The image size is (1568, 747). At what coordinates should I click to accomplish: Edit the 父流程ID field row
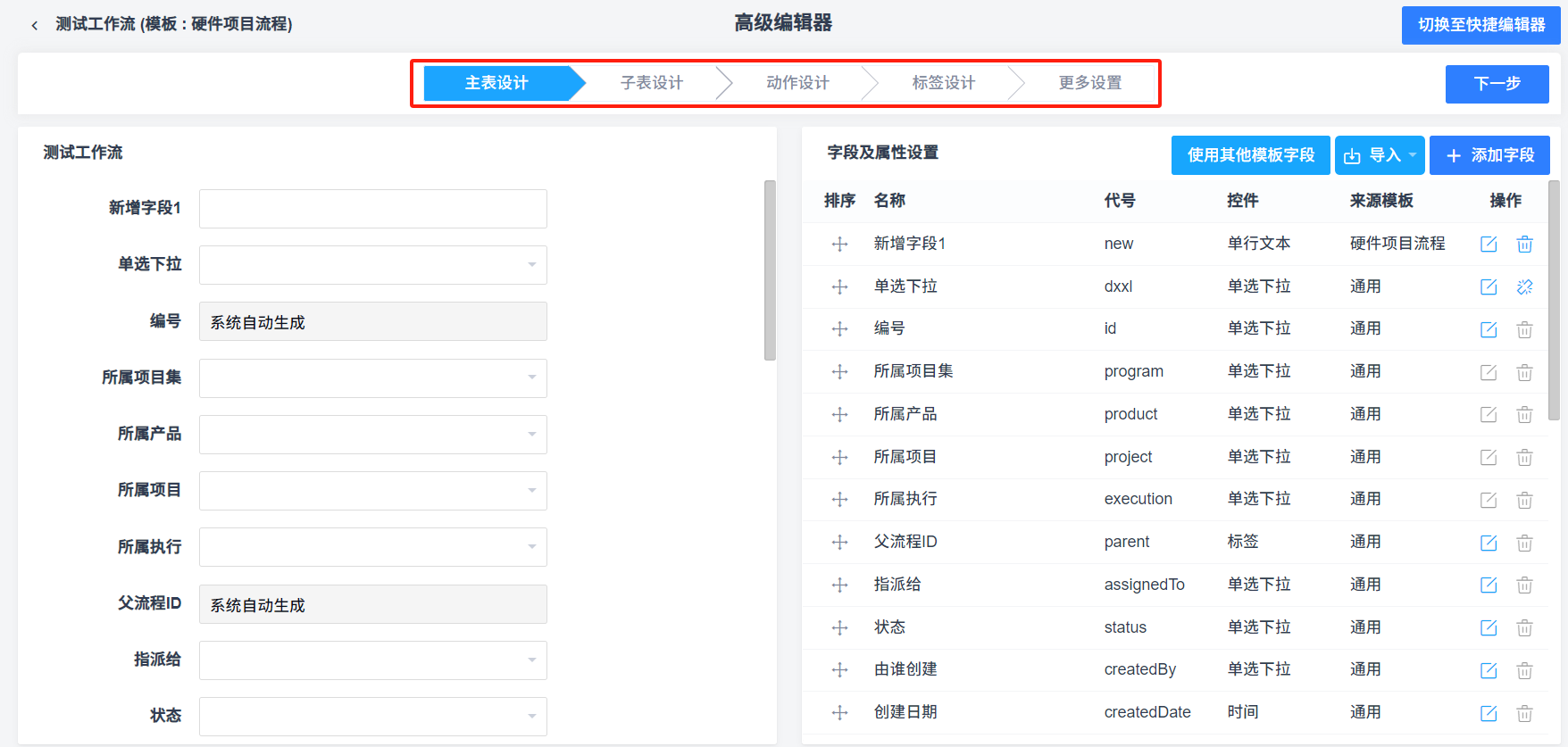click(1488, 543)
